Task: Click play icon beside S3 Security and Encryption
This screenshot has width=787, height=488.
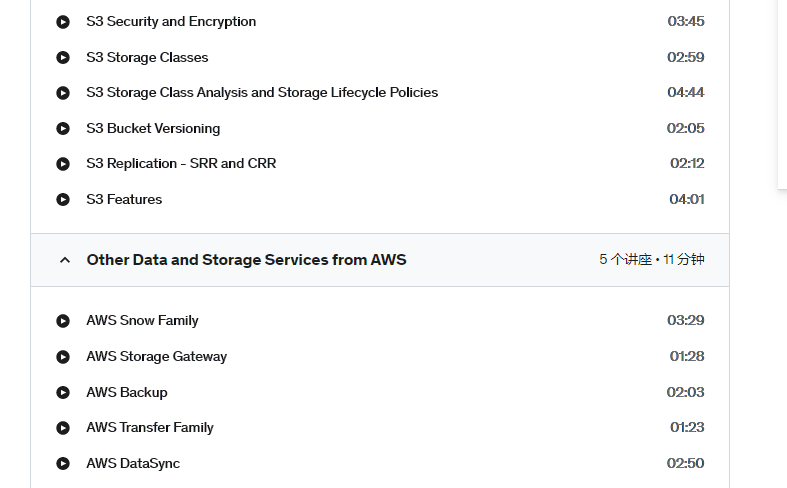Action: [x=63, y=22]
